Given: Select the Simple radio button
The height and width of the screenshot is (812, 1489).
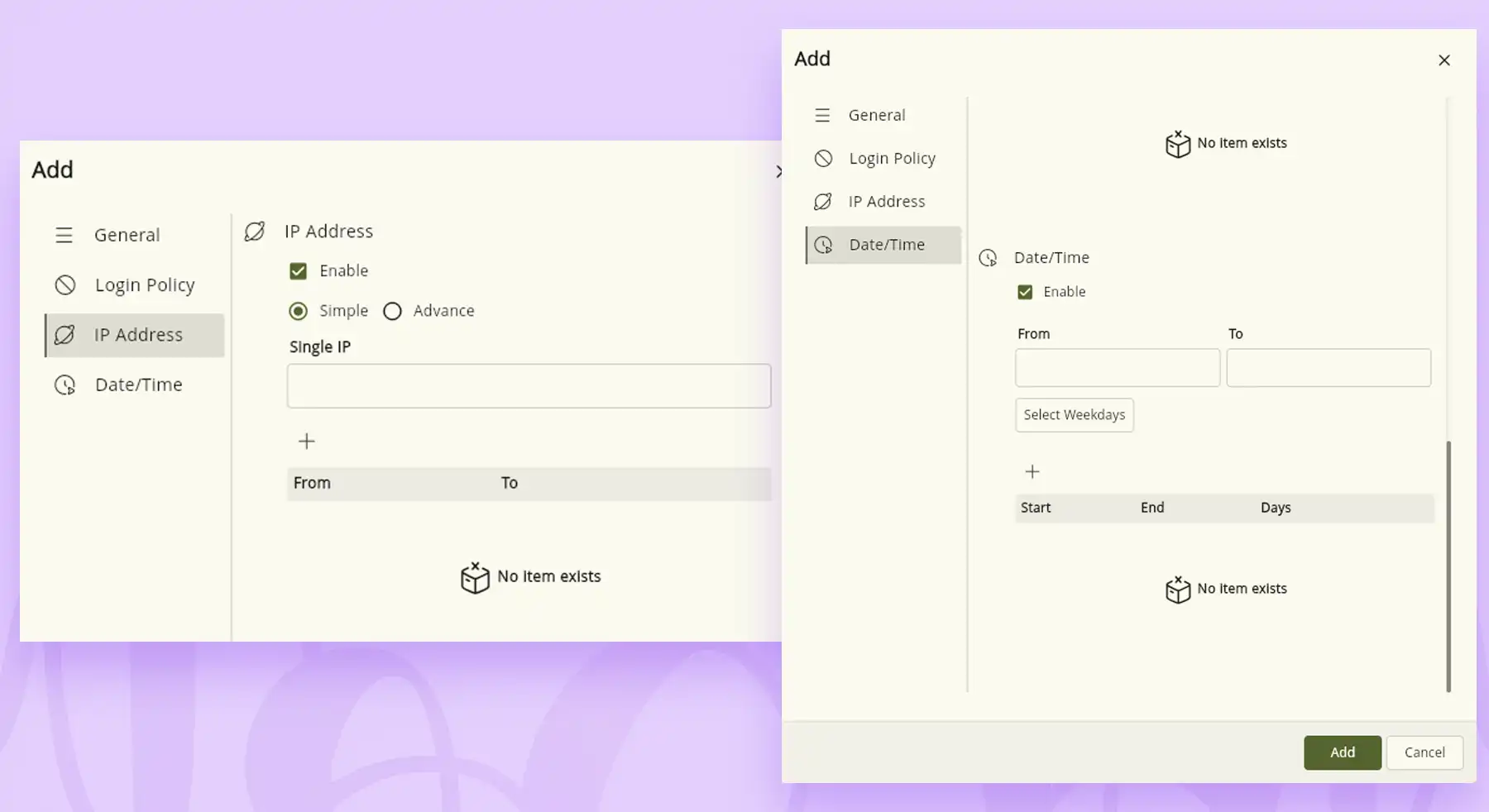Looking at the screenshot, I should coord(298,311).
